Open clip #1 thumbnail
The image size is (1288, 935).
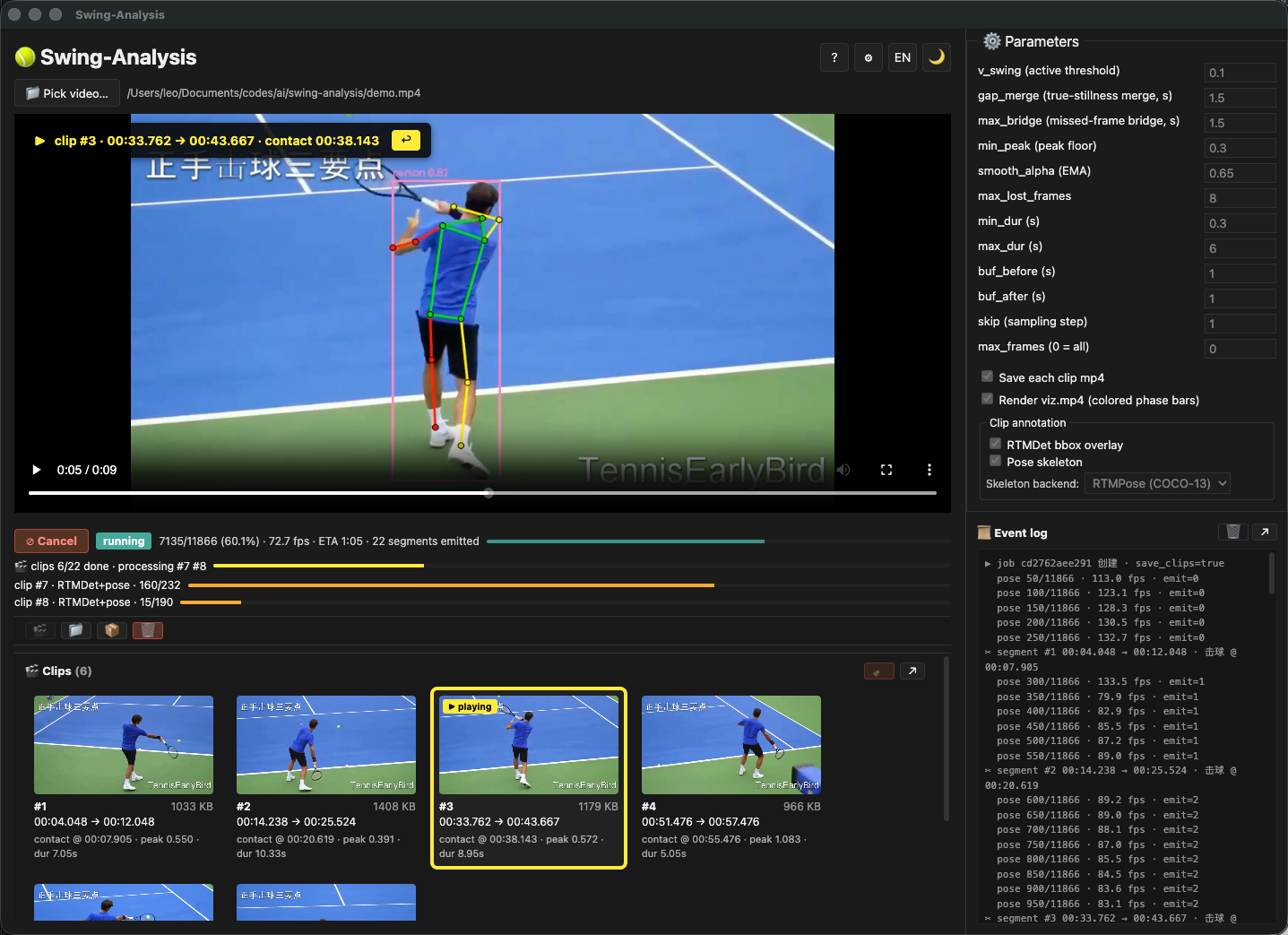point(124,745)
